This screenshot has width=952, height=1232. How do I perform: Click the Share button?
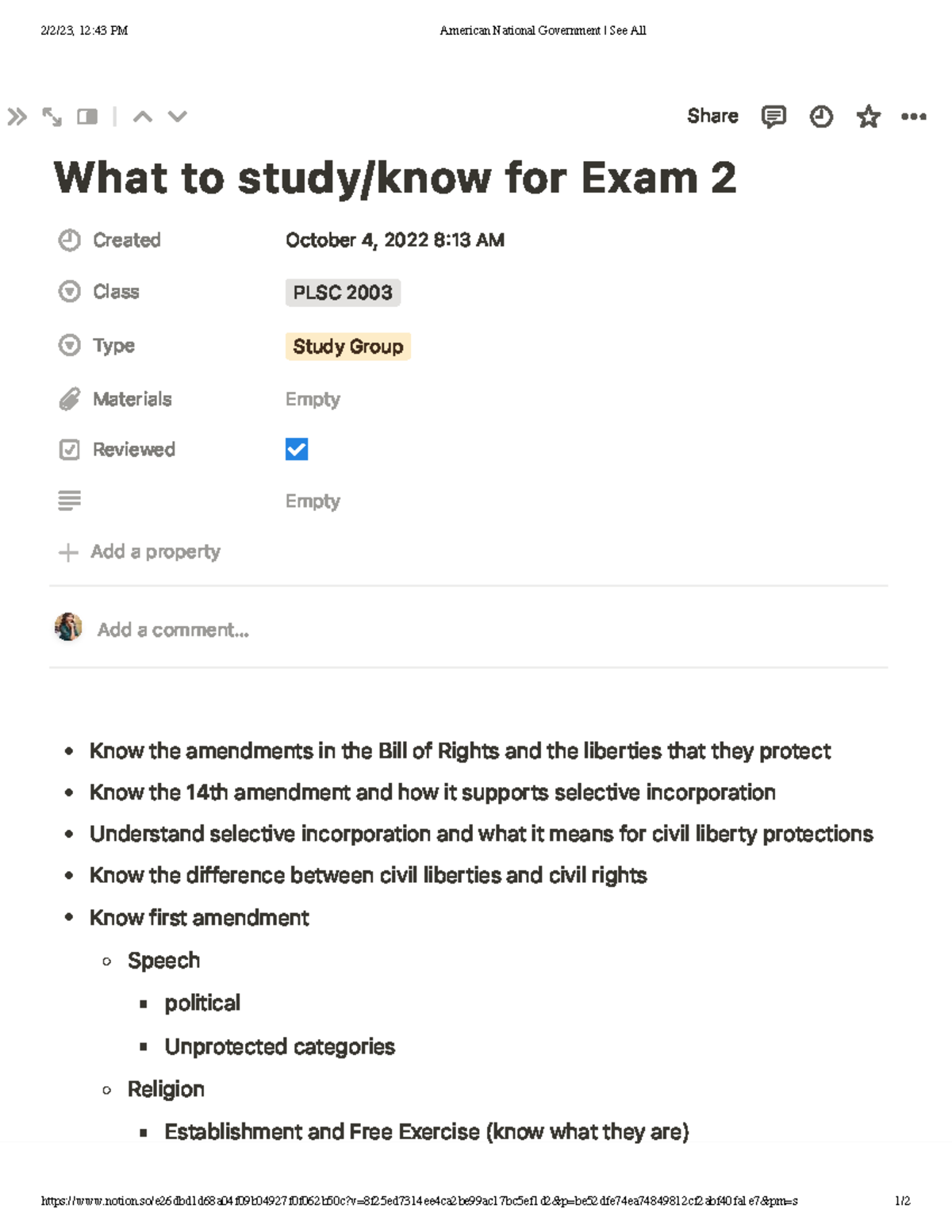[x=712, y=116]
